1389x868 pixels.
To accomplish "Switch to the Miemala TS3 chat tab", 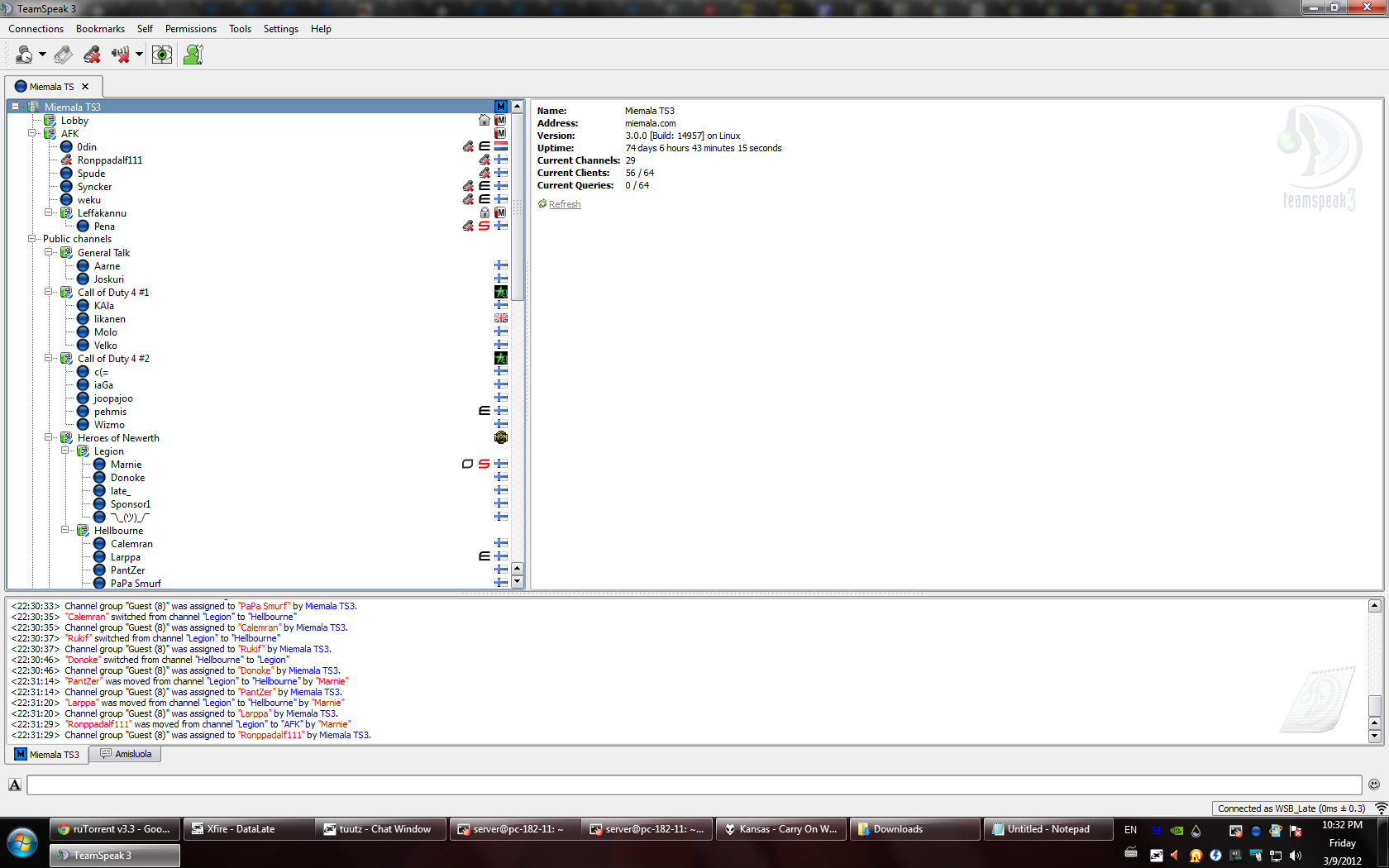I will tap(47, 755).
